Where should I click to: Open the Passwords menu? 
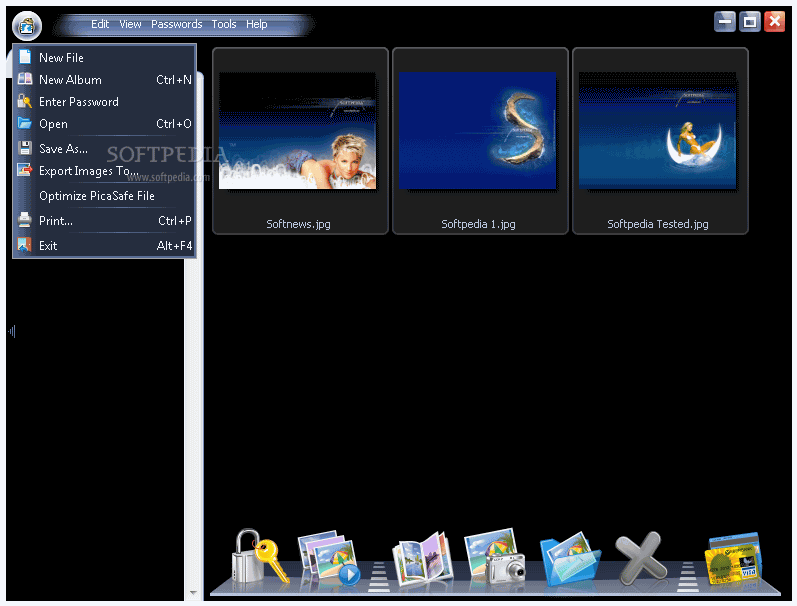click(x=176, y=24)
